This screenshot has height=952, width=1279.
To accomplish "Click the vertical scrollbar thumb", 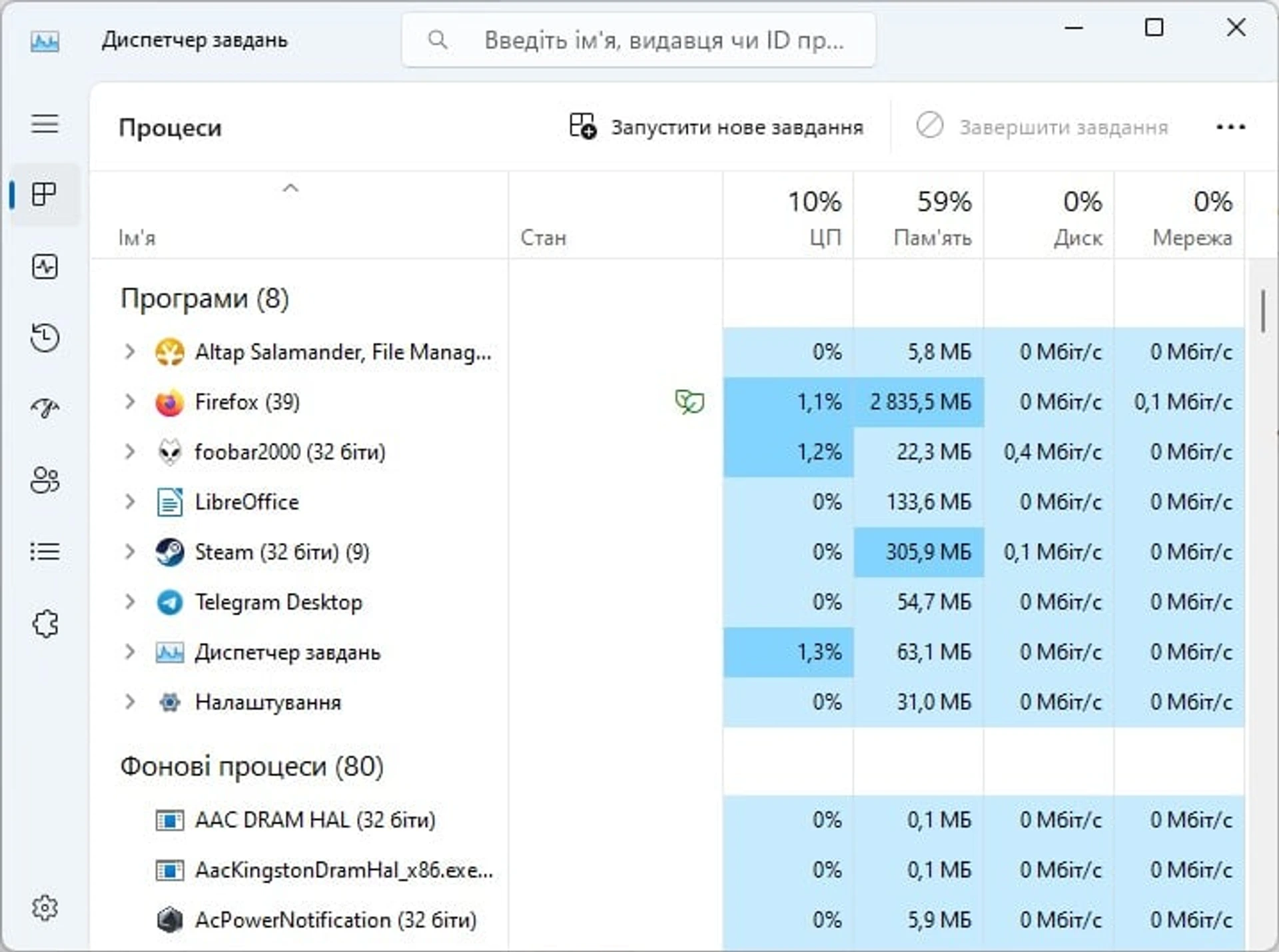I will pos(1263,310).
